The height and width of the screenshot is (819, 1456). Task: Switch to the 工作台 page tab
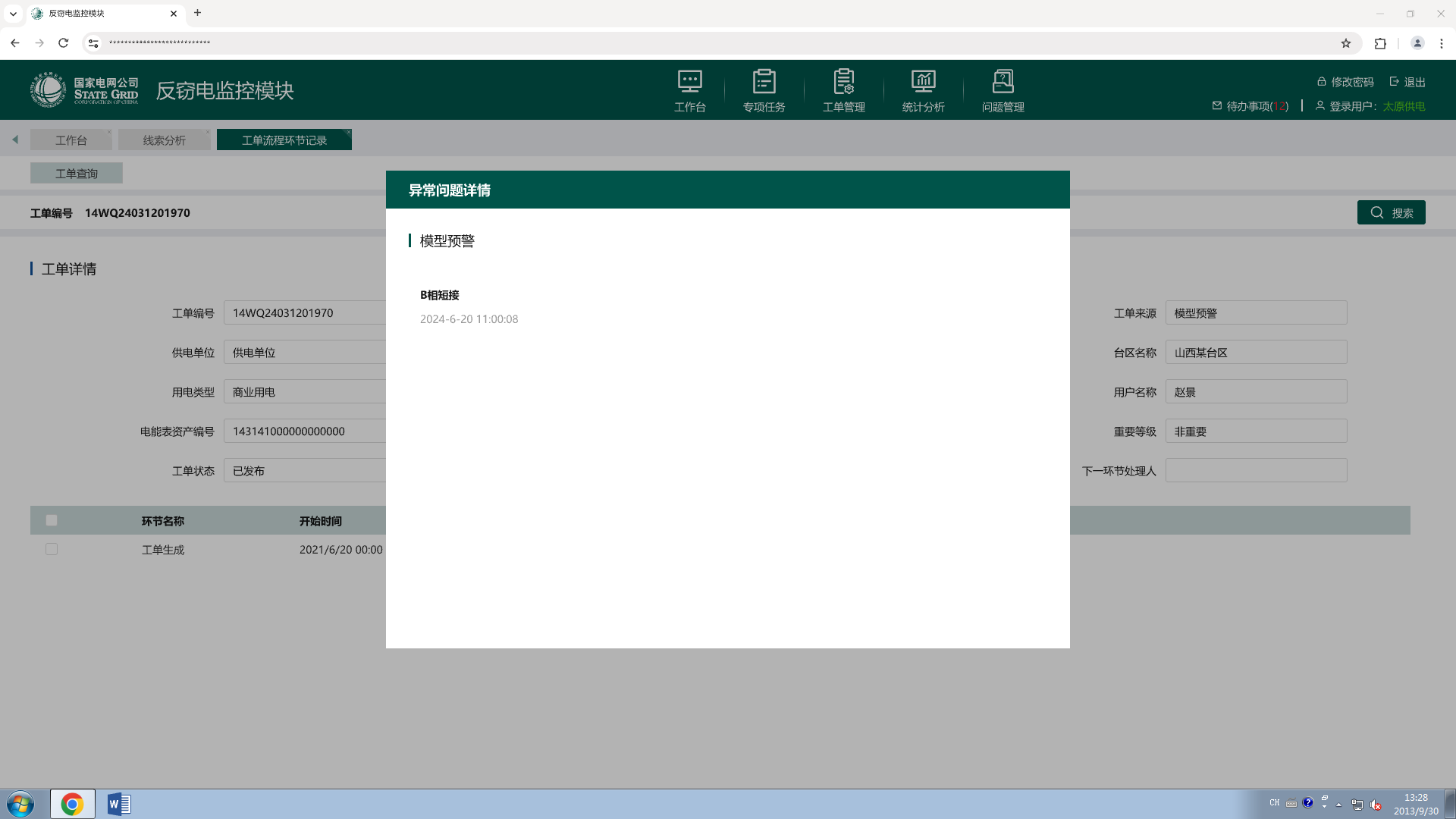71,140
